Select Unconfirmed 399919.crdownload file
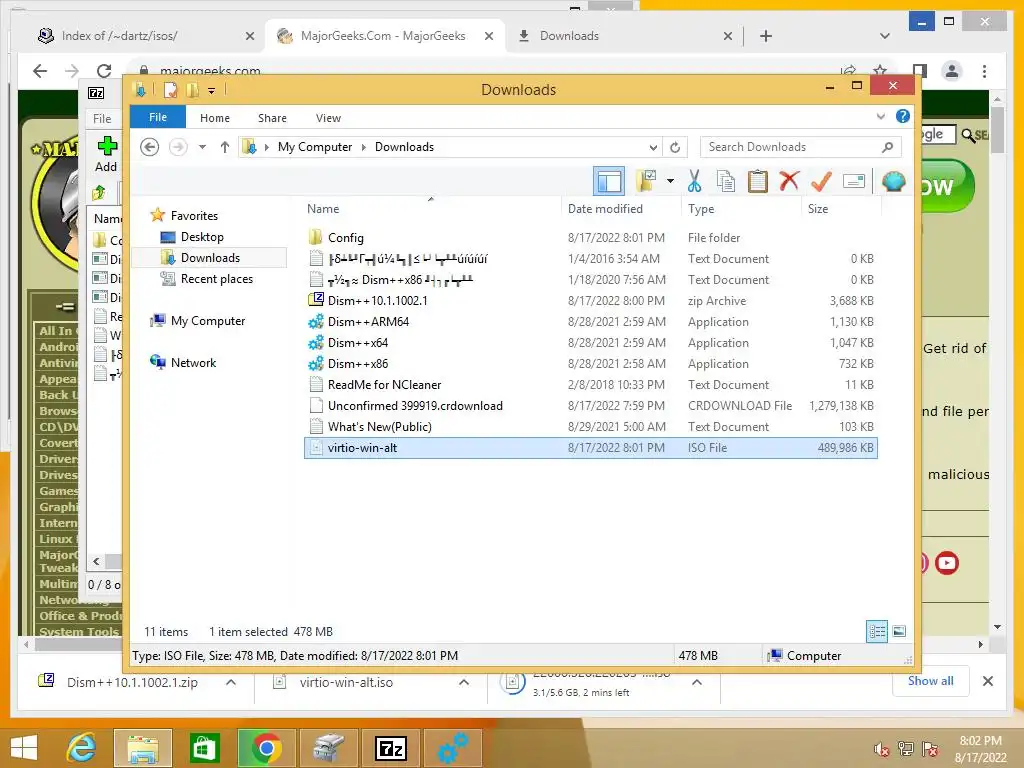The image size is (1024, 768). tap(590, 406)
